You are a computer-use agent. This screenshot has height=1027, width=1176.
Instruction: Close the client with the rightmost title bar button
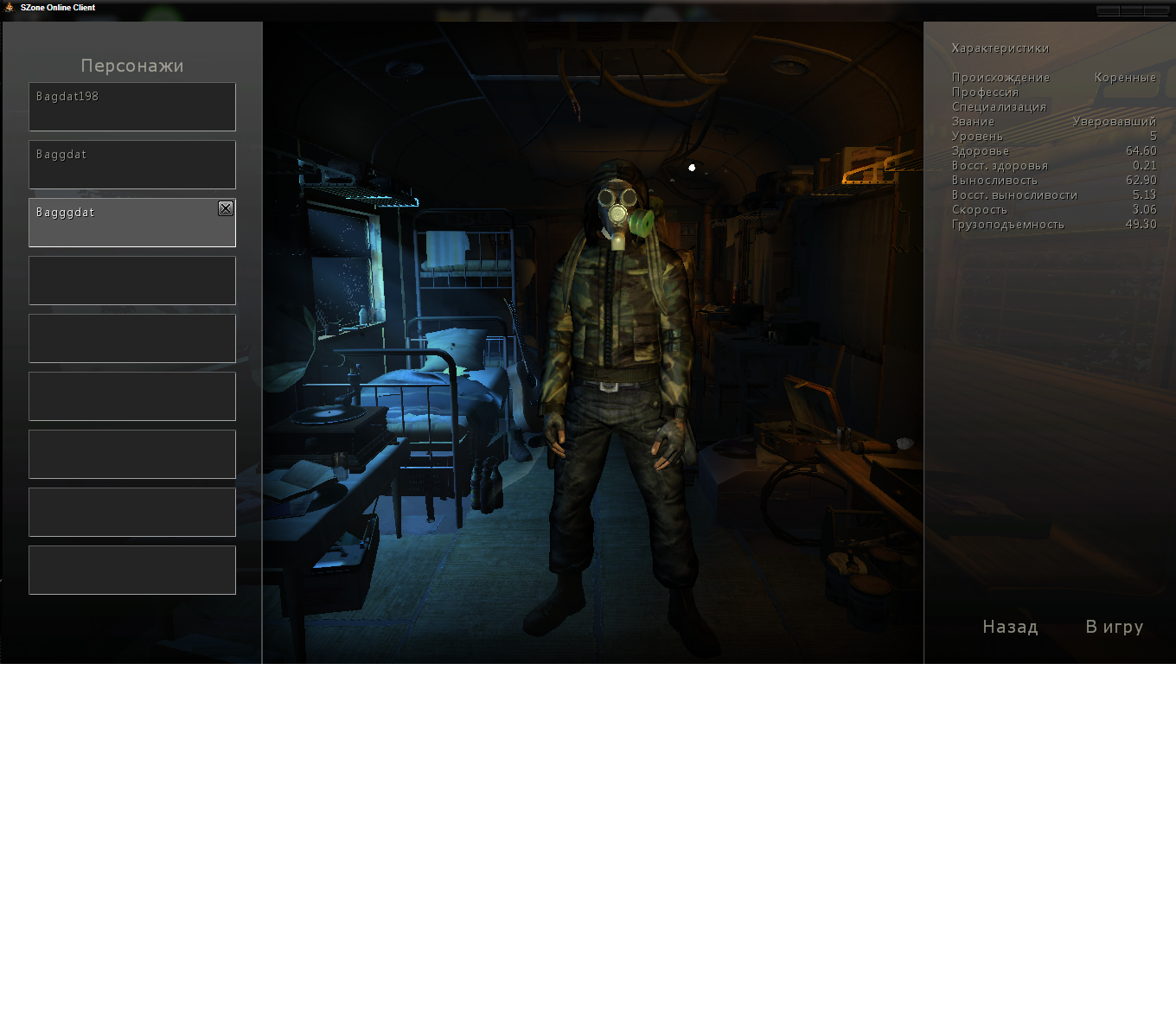[x=1156, y=11]
